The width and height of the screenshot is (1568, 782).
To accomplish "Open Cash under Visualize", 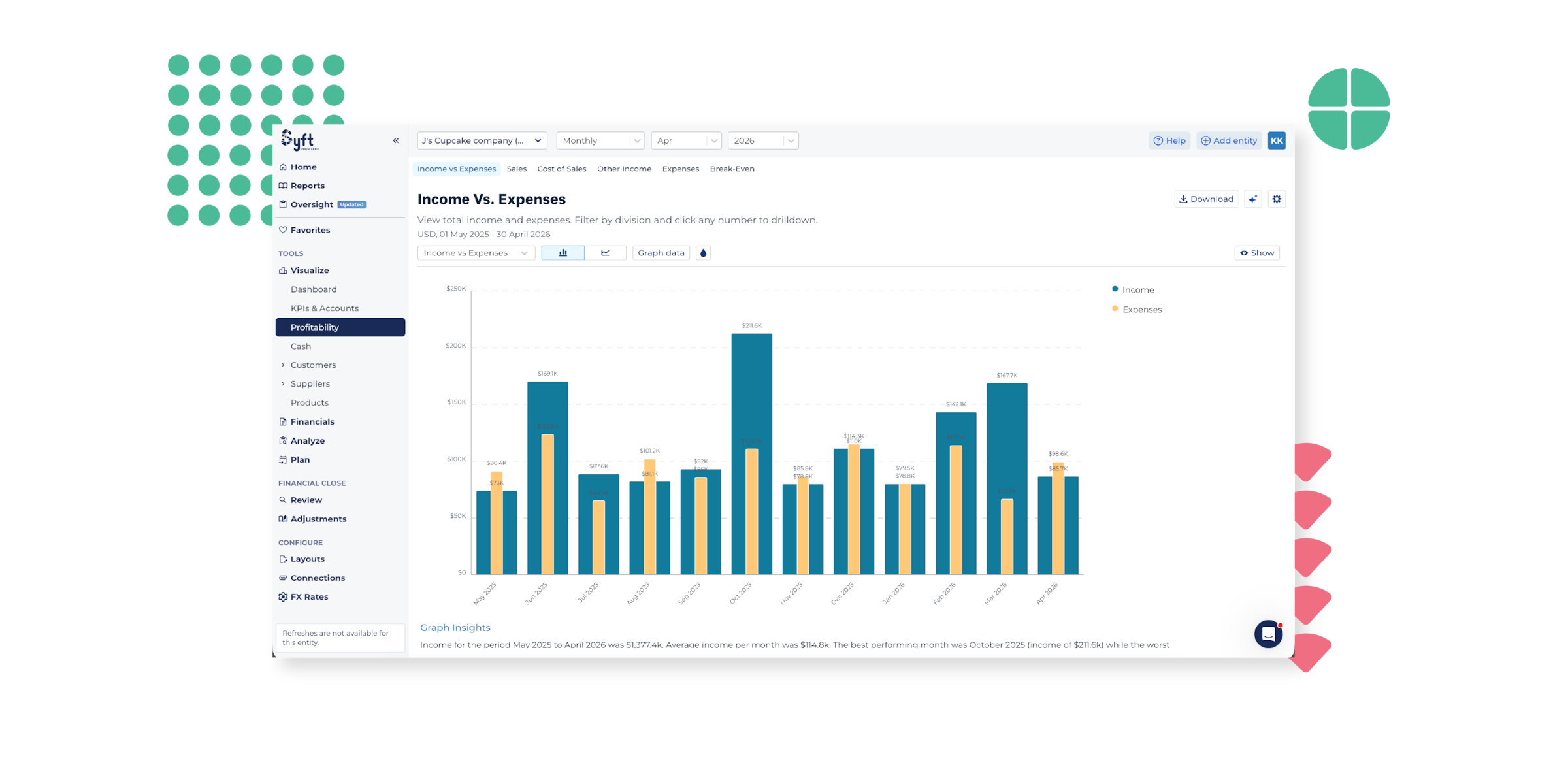I will pyautogui.click(x=301, y=346).
